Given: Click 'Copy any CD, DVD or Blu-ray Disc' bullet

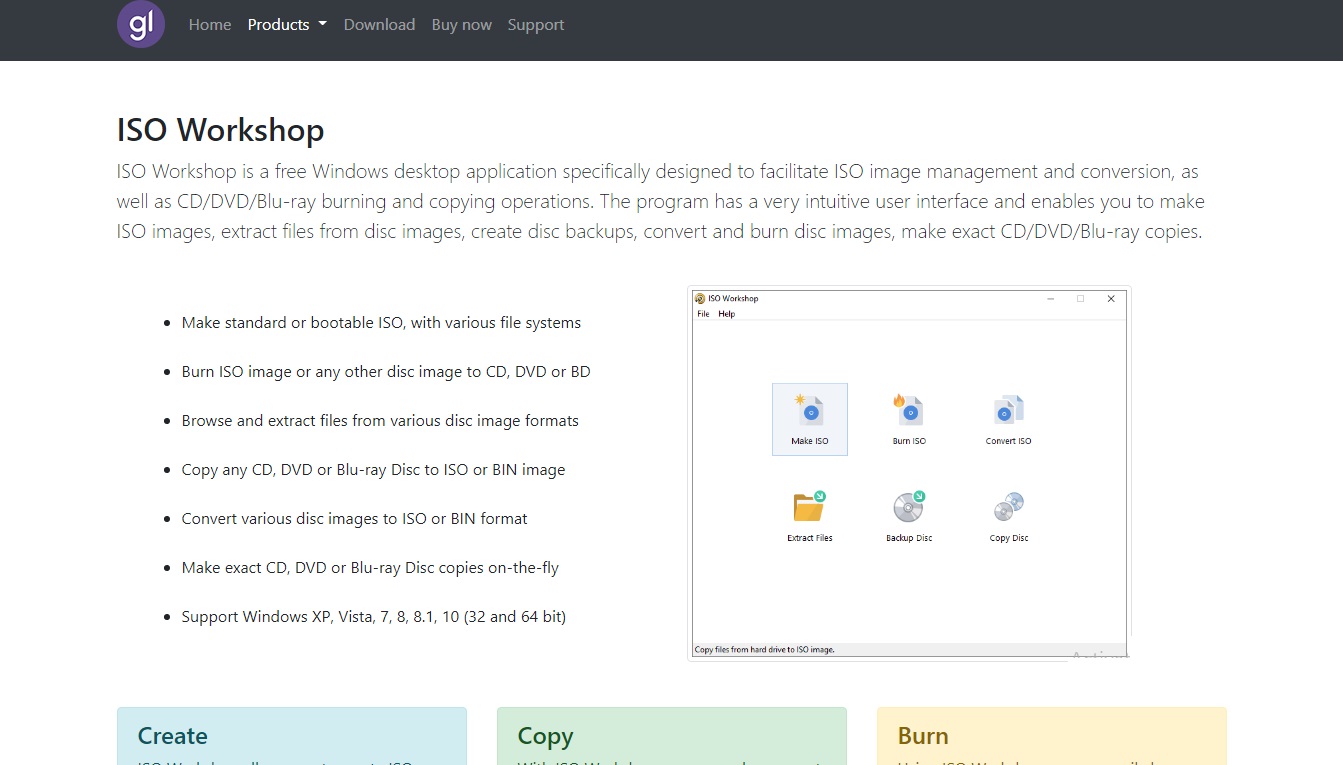Looking at the screenshot, I should pos(373,470).
